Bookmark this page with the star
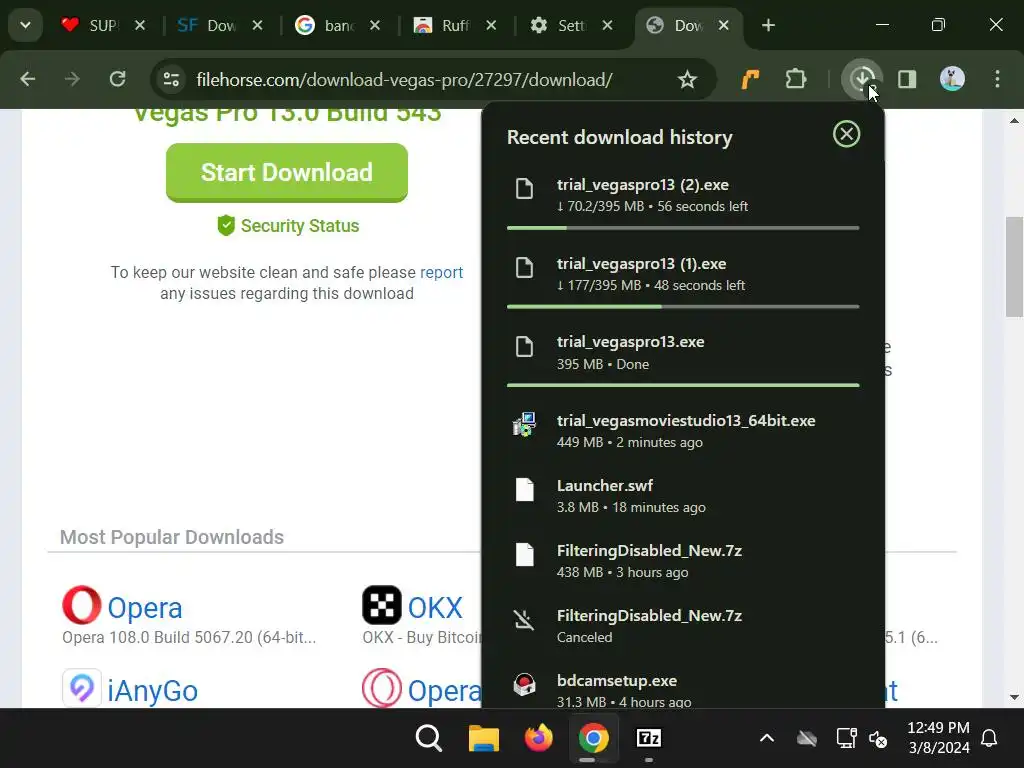 pyautogui.click(x=687, y=80)
